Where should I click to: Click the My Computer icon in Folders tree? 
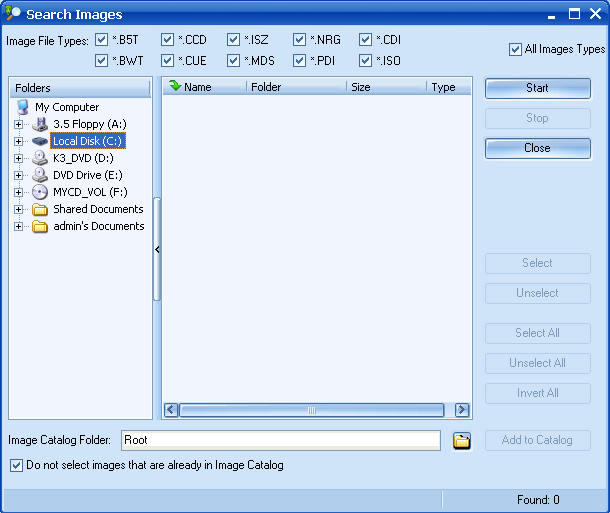click(x=23, y=107)
